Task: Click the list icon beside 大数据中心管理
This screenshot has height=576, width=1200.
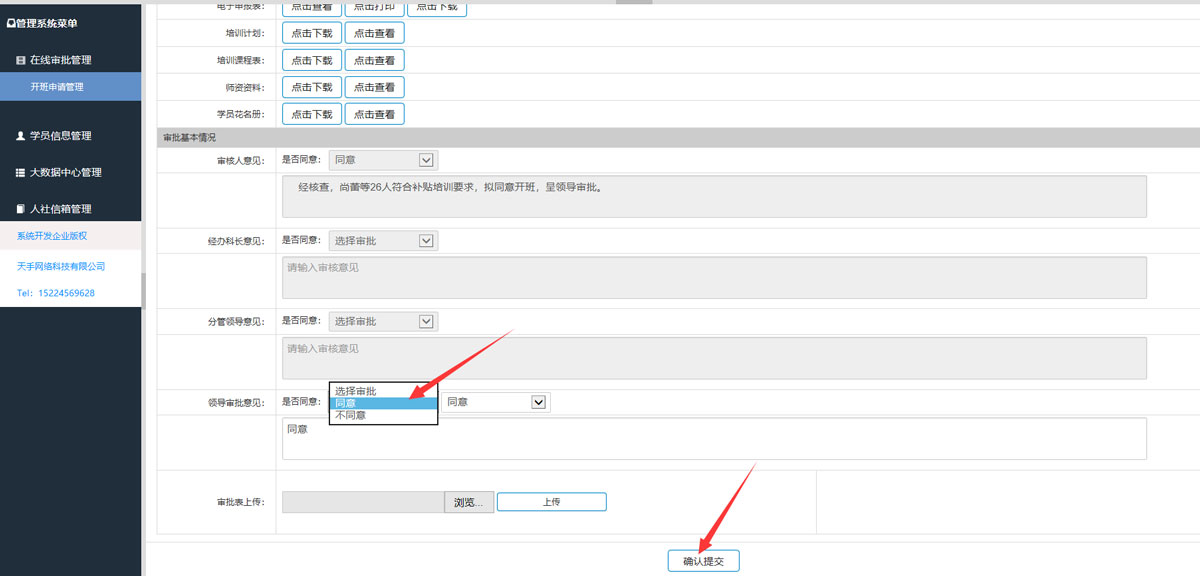Action: coord(20,173)
